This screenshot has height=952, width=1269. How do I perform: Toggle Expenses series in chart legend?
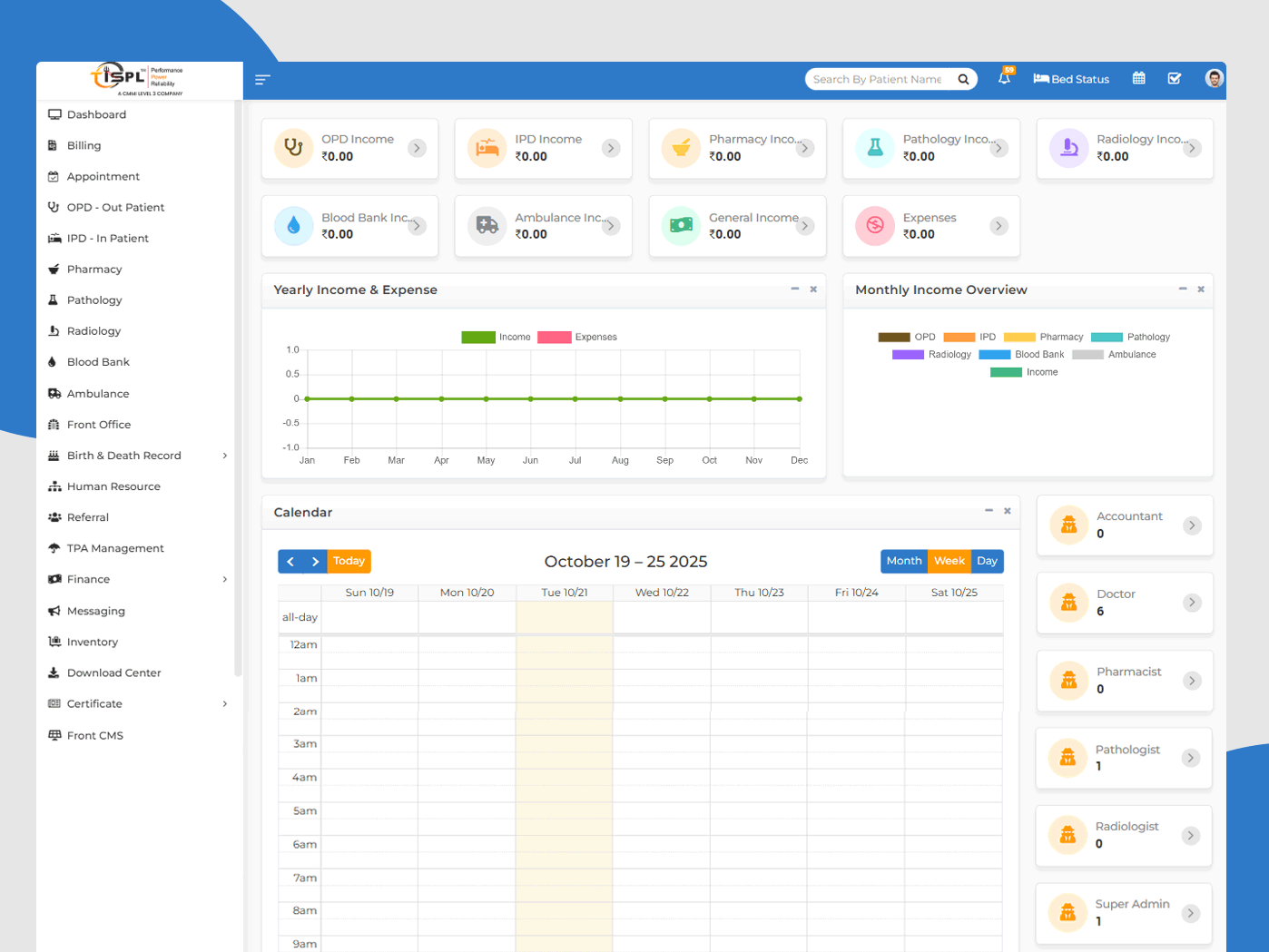[x=576, y=337]
